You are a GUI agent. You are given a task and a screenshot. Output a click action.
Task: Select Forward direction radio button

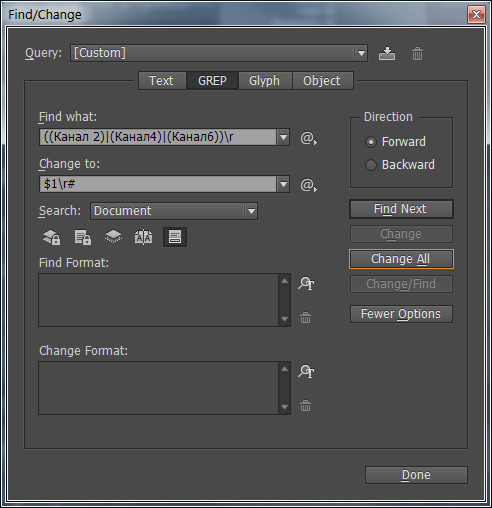point(371,142)
